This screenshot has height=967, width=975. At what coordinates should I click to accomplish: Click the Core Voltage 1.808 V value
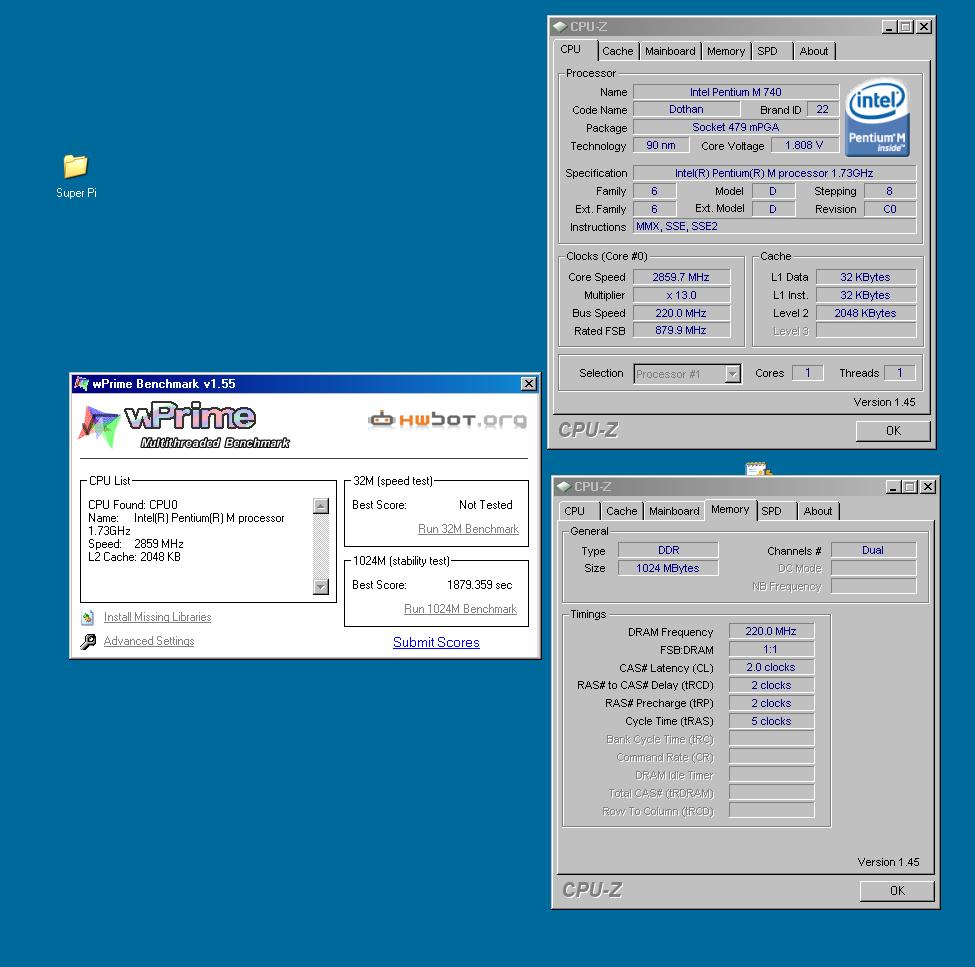click(x=804, y=145)
